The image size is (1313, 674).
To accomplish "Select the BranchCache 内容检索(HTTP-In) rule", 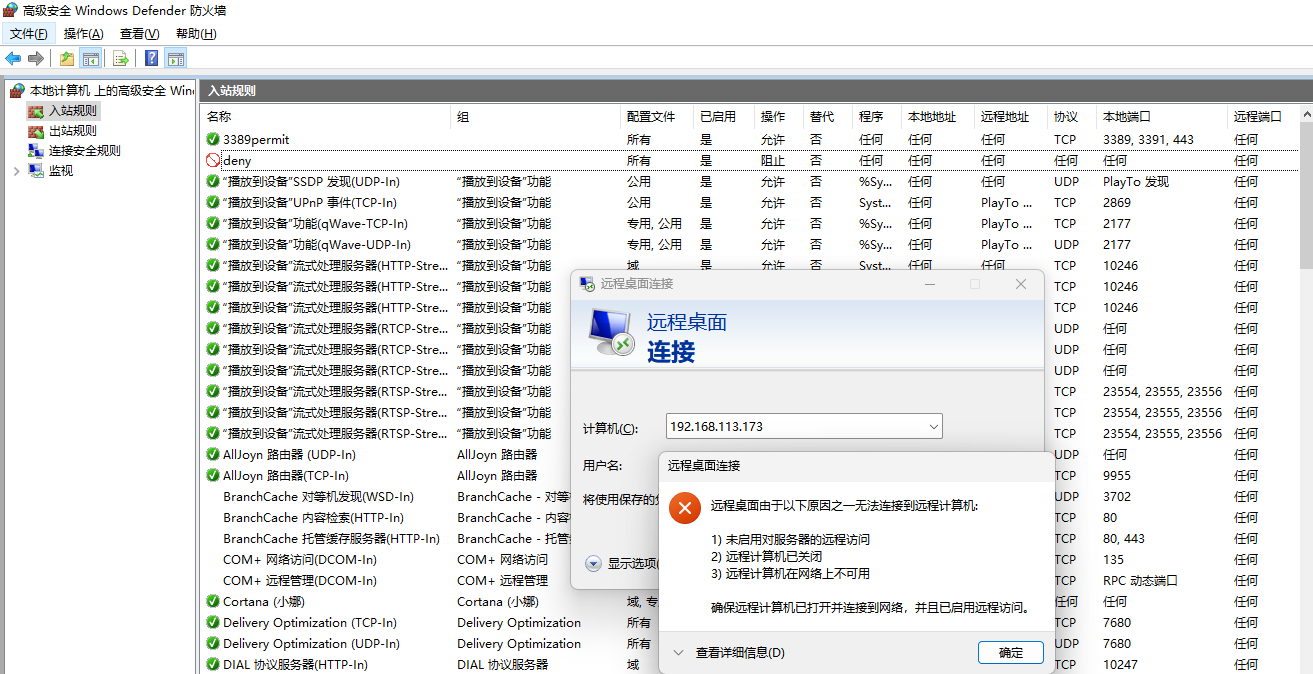I will pos(313,518).
